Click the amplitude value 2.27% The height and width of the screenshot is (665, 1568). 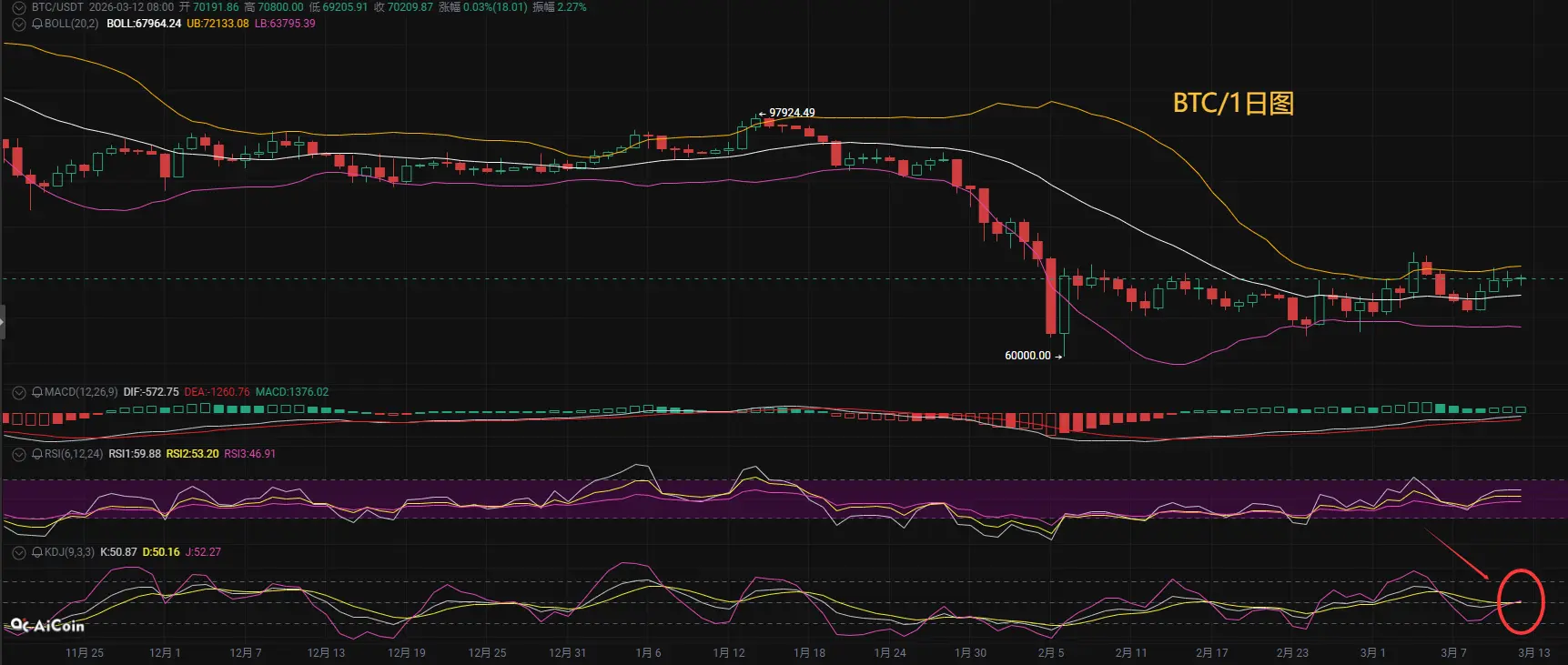(572, 7)
